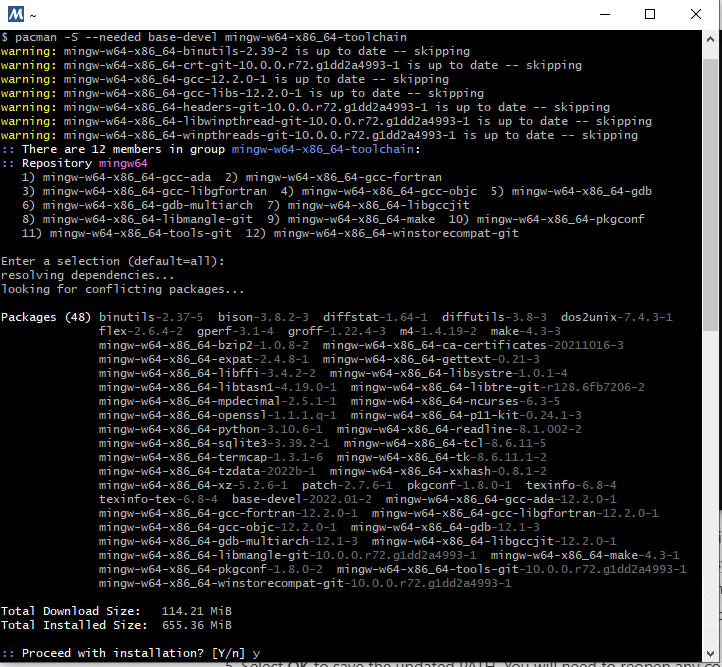Minimize the terminal window
This screenshot has width=722, height=667.
click(x=603, y=15)
